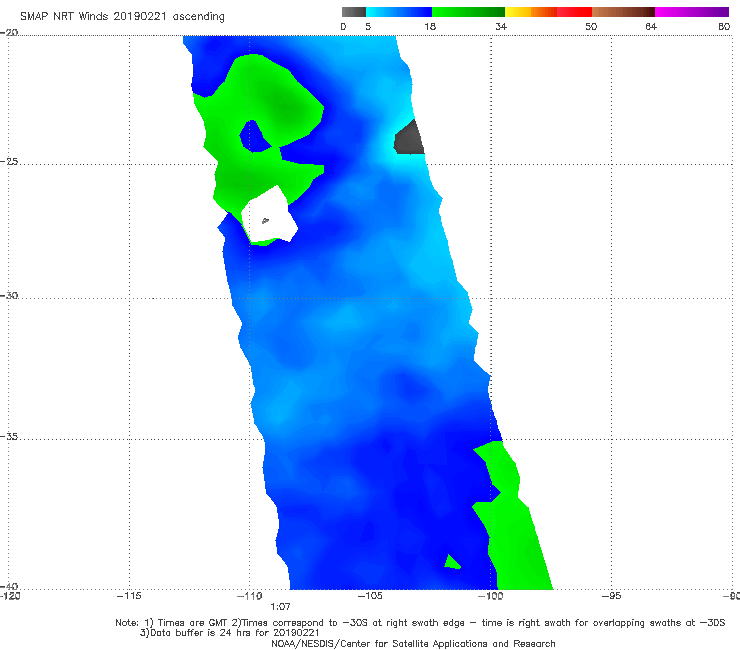
Task: Click the title 'SMAP NRT Winds 20190221 ascending'
Action: (x=122, y=17)
